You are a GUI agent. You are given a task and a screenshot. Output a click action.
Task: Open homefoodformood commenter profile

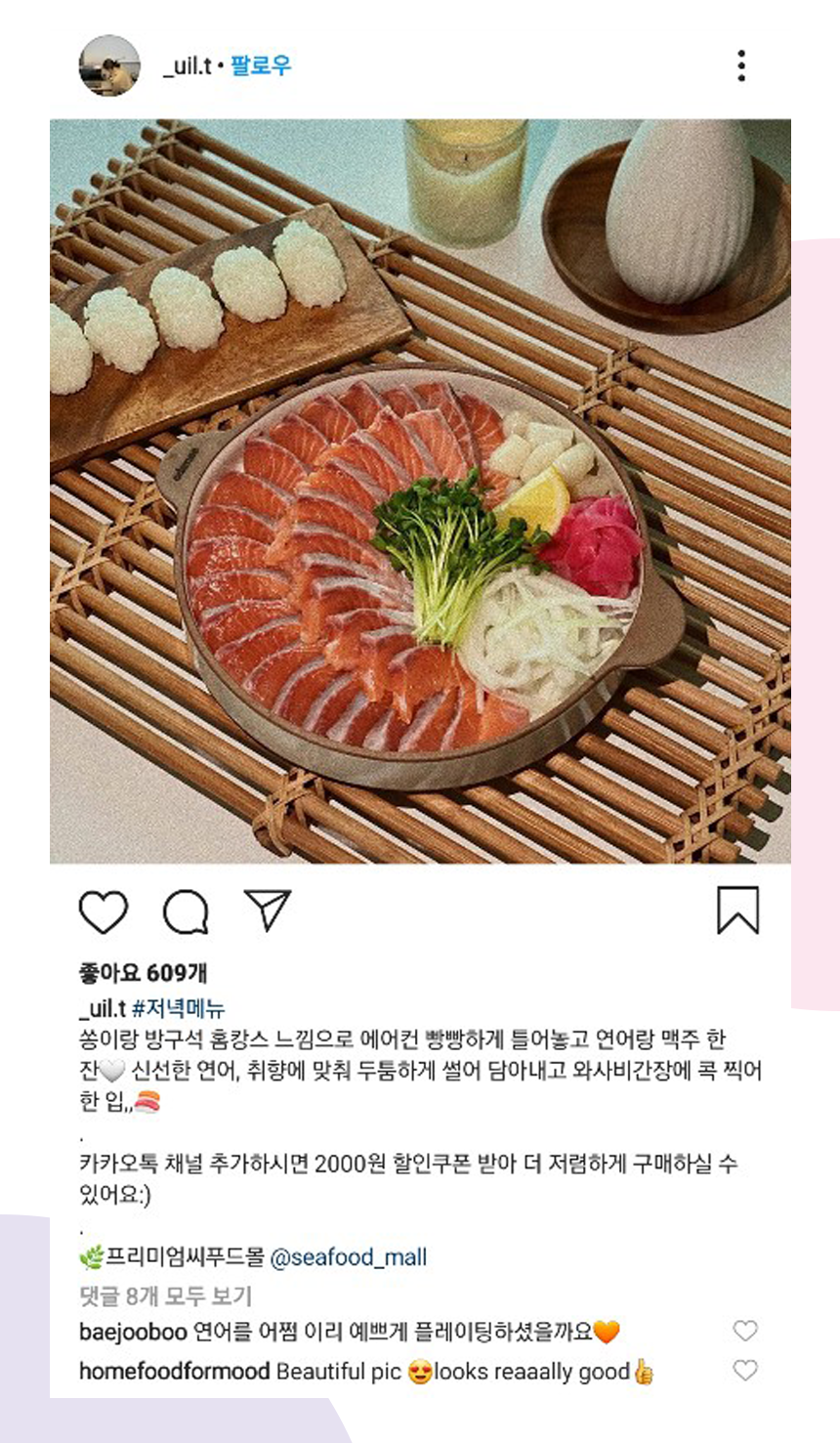(x=174, y=1372)
